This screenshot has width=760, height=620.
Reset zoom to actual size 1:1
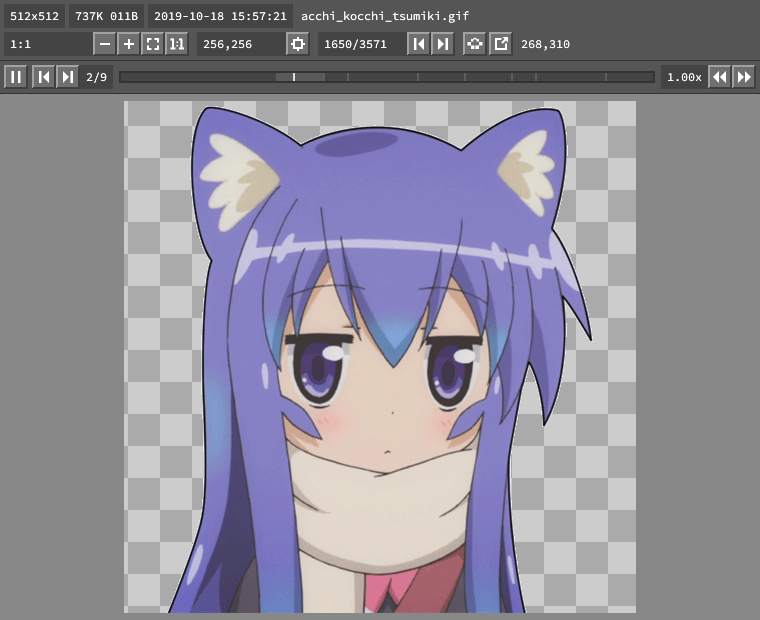176,44
